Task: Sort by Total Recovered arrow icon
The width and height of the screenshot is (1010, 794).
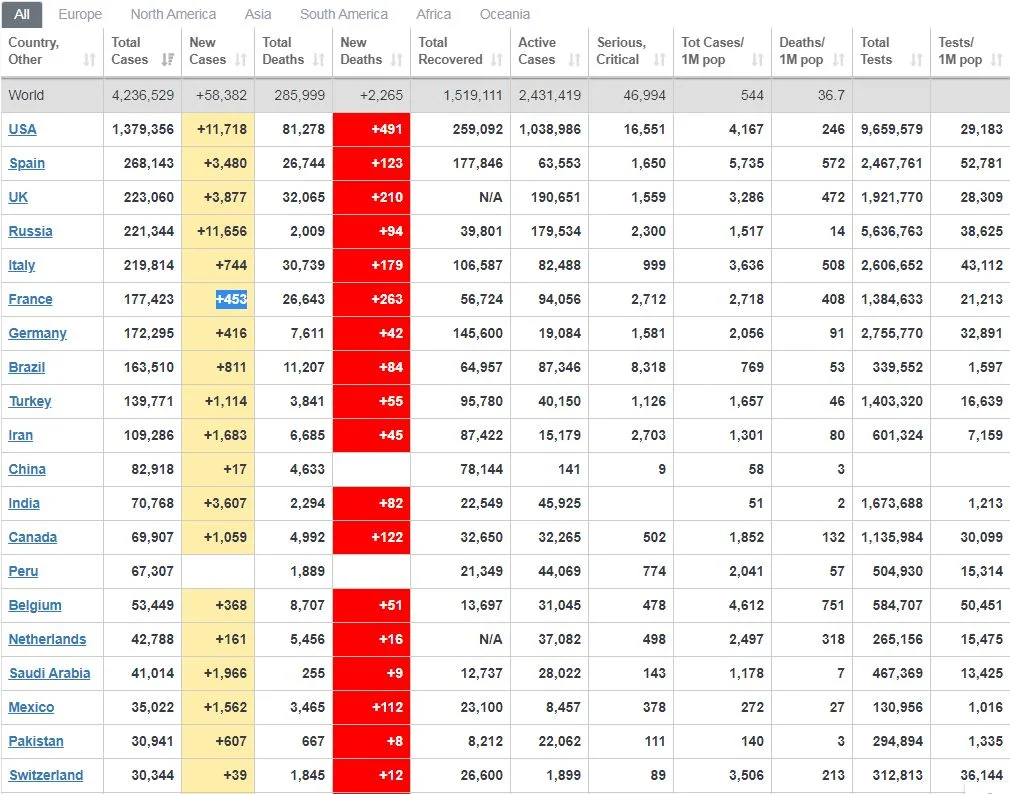Action: click(x=497, y=60)
